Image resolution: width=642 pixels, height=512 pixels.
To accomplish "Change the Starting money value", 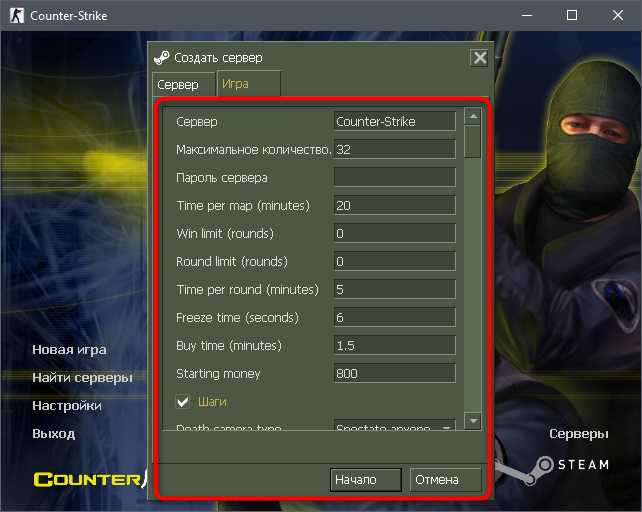I will [x=395, y=373].
